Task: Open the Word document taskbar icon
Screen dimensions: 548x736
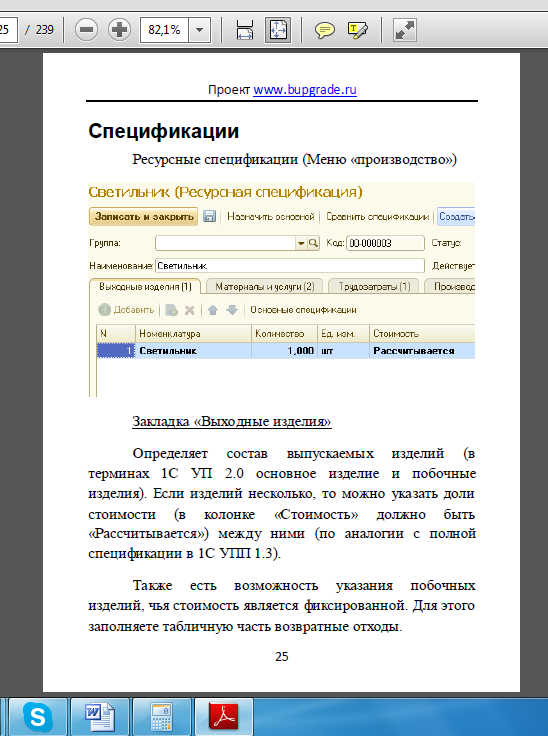Action: [x=100, y=717]
